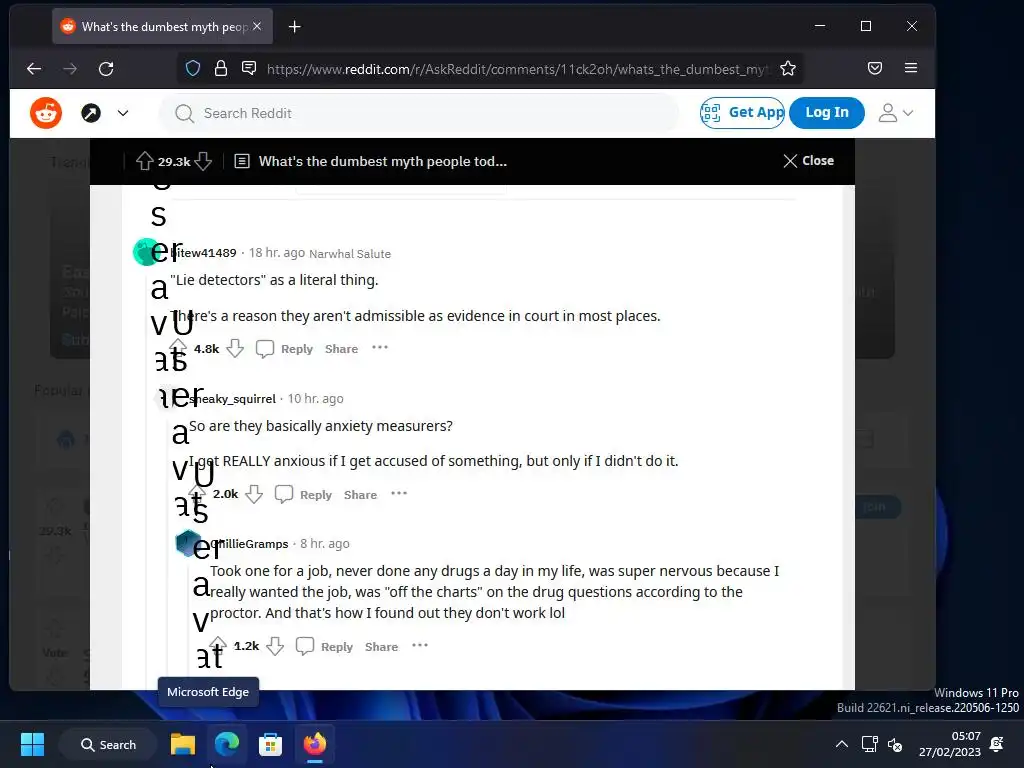Click the reply bubble icon on 2.0k comment
Viewport: 1024px width, 768px height.
(x=283, y=494)
